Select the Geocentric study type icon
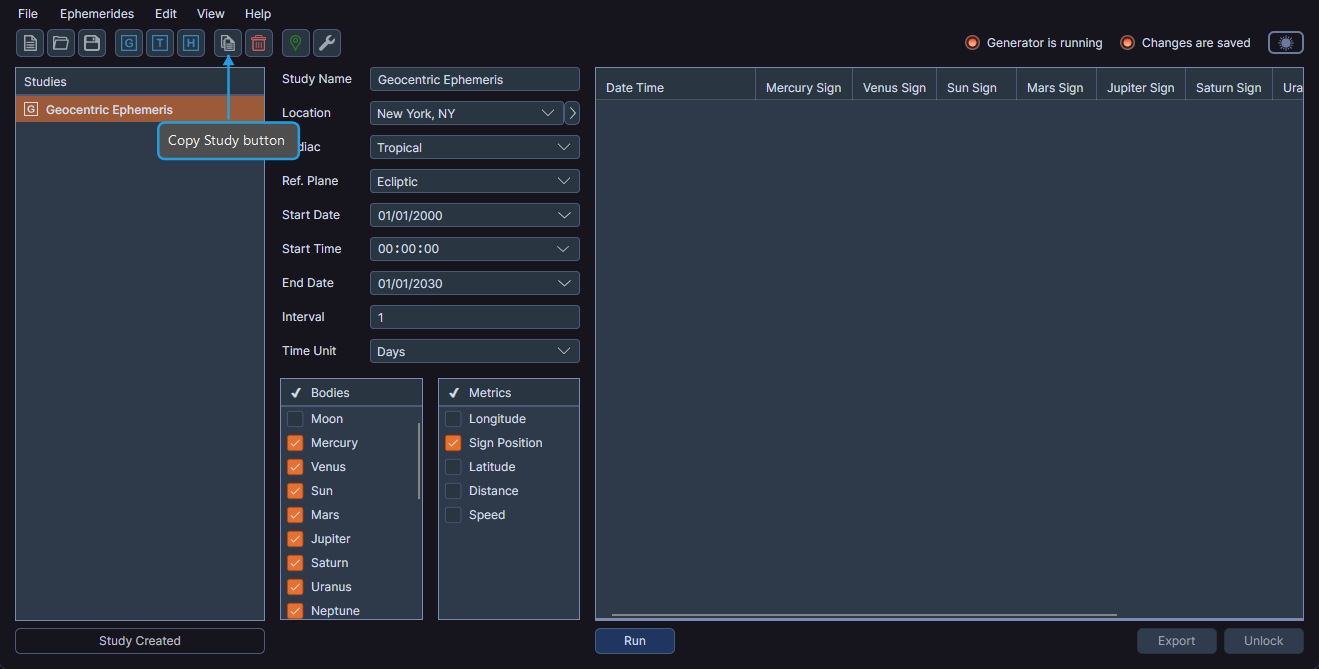 [x=128, y=43]
